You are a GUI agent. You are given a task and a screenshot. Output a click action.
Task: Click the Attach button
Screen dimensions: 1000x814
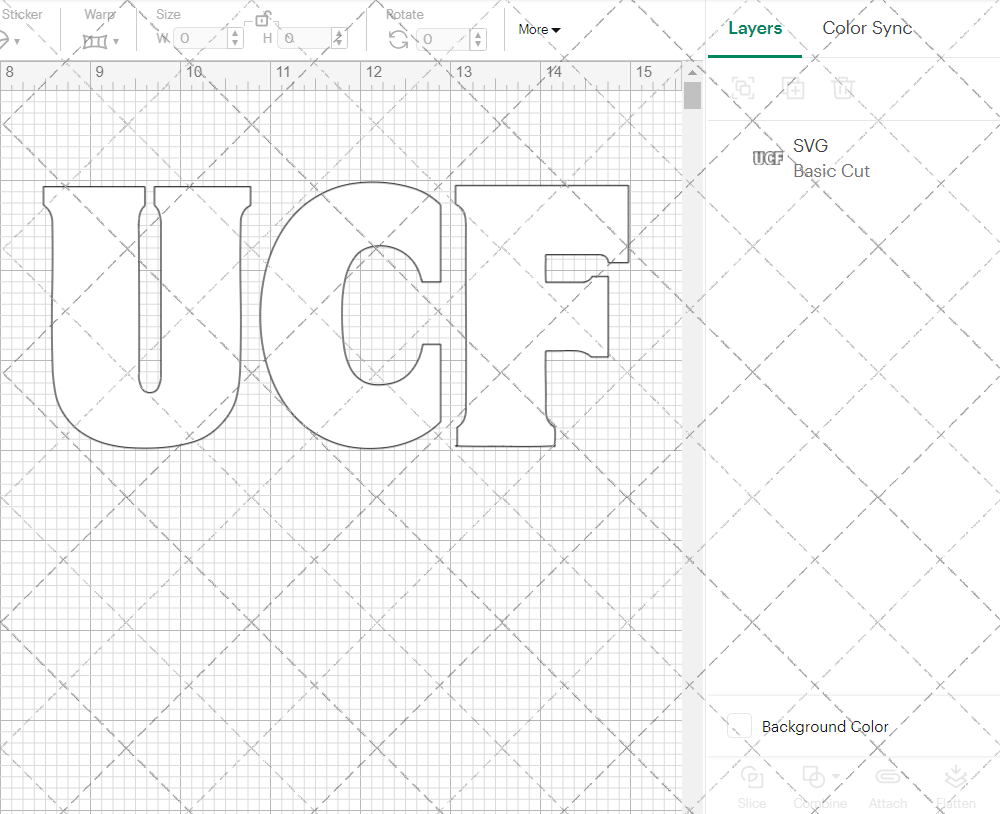click(888, 788)
